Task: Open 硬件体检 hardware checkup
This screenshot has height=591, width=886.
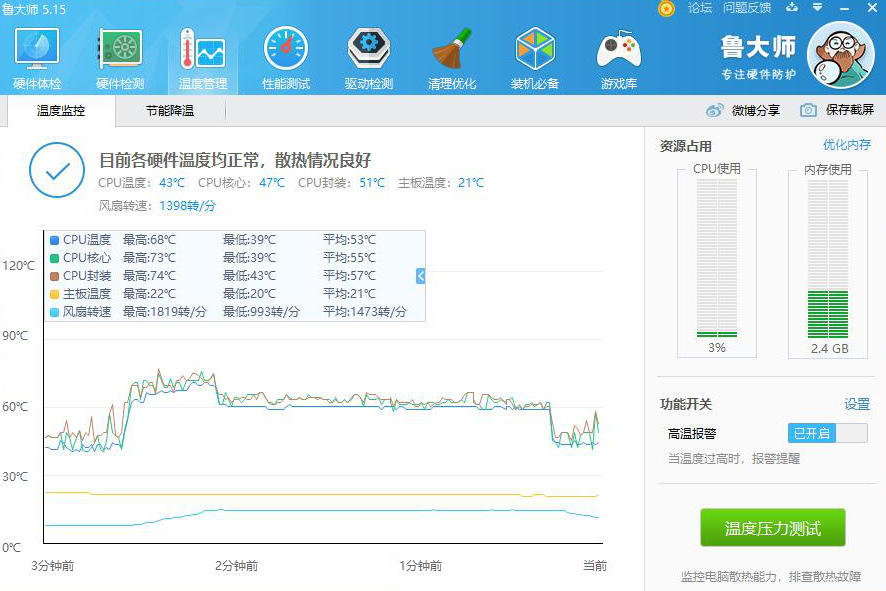Action: 37,58
